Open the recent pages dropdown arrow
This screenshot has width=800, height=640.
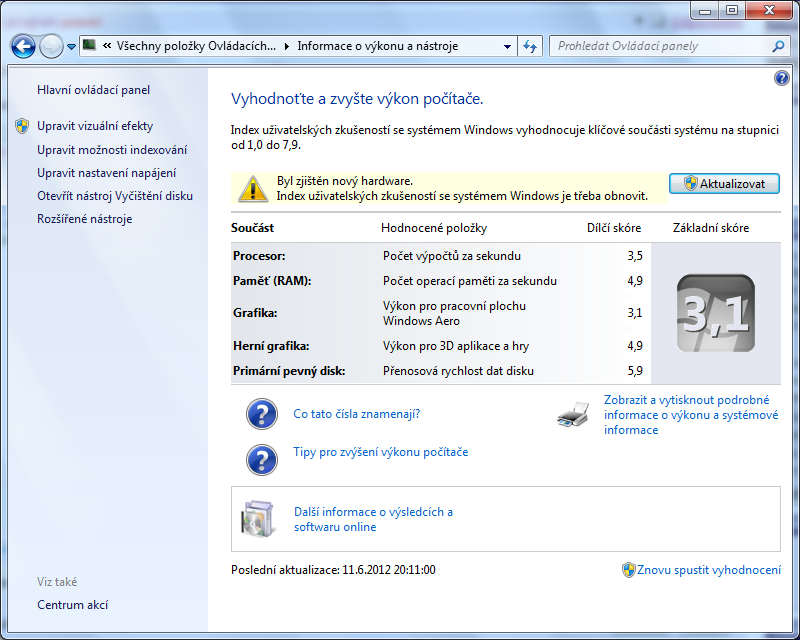(x=71, y=47)
